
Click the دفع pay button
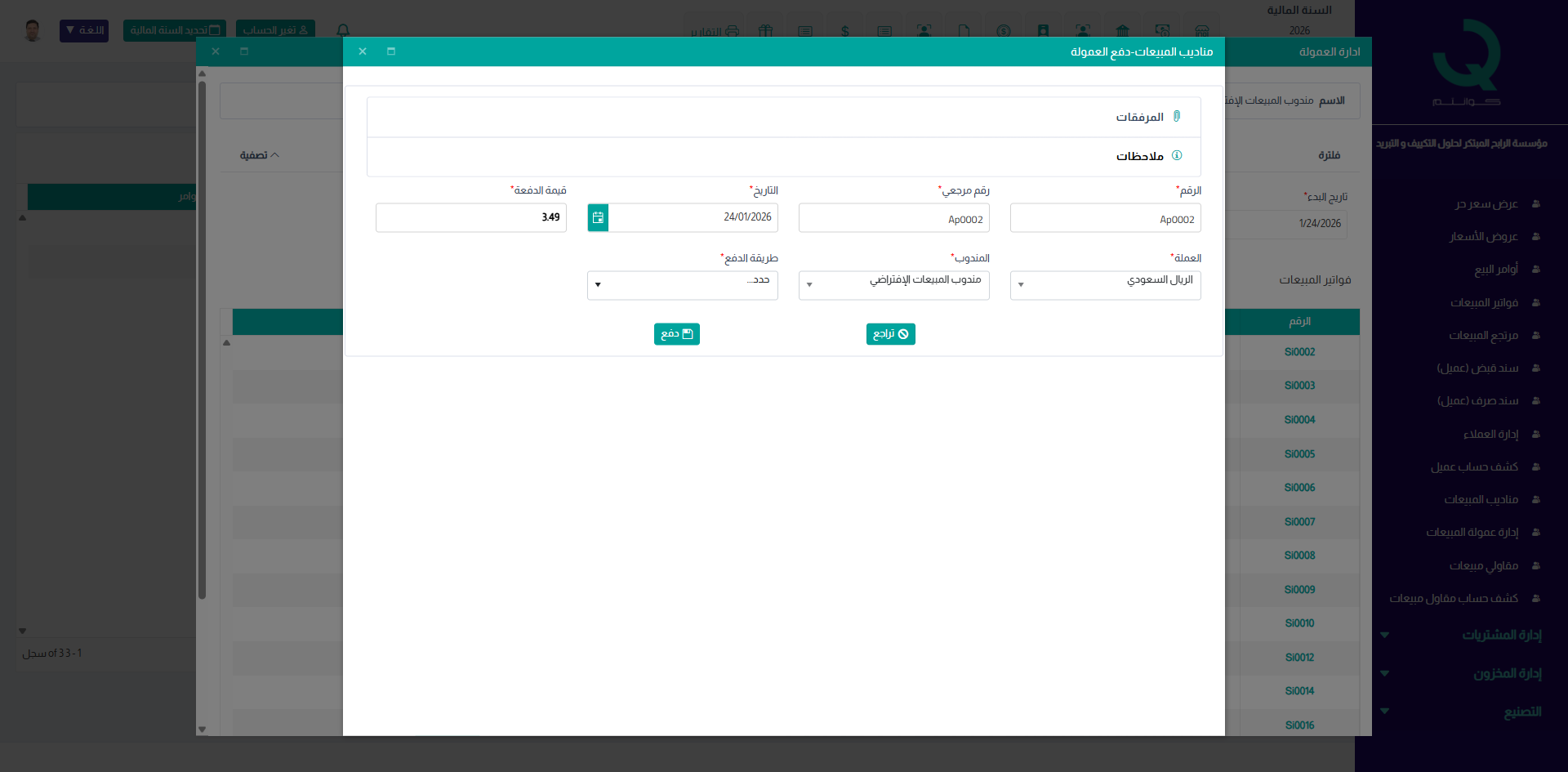point(676,334)
